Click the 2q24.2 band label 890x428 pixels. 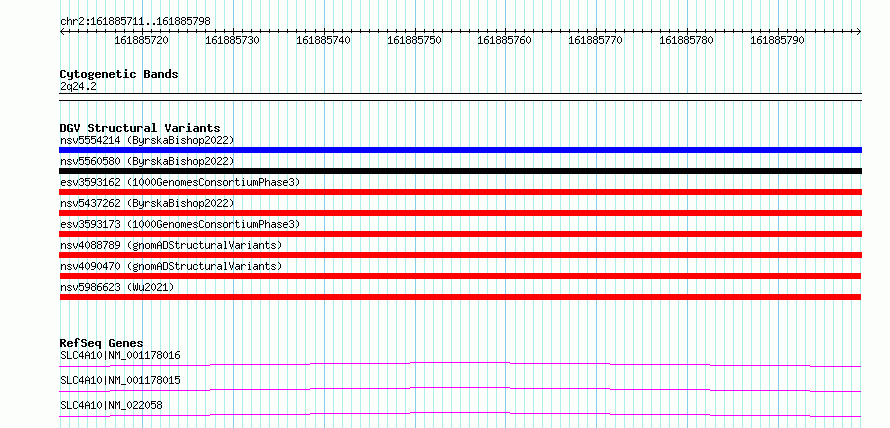pyautogui.click(x=78, y=86)
